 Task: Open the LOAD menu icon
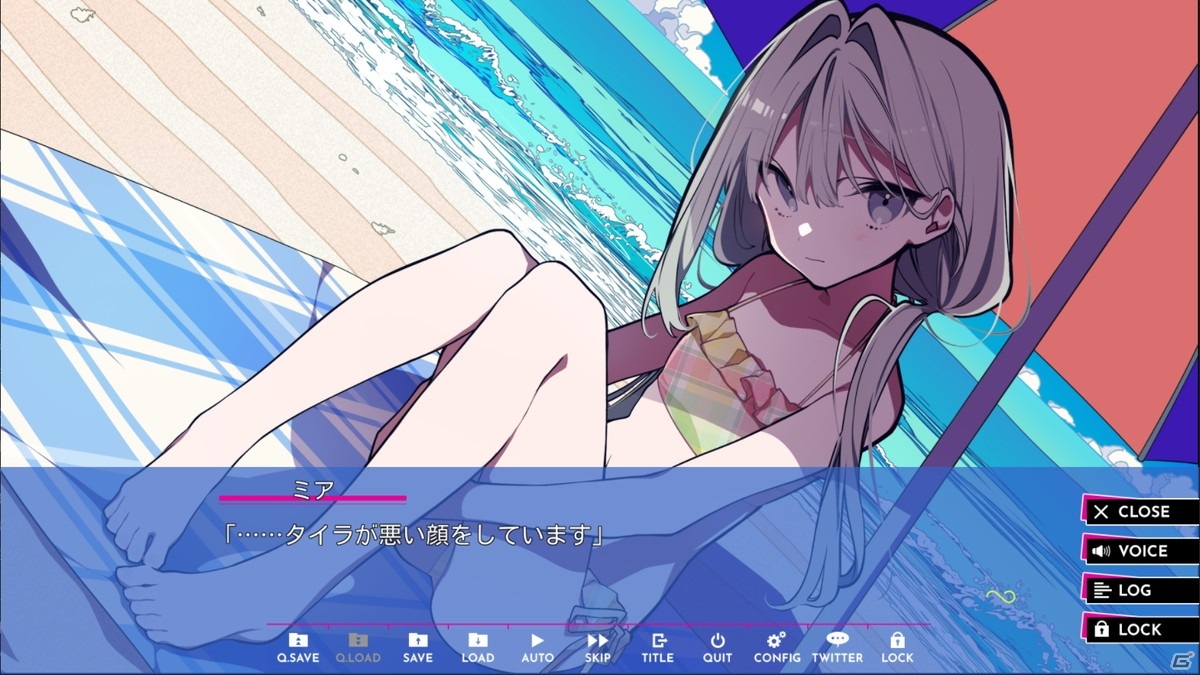click(478, 648)
